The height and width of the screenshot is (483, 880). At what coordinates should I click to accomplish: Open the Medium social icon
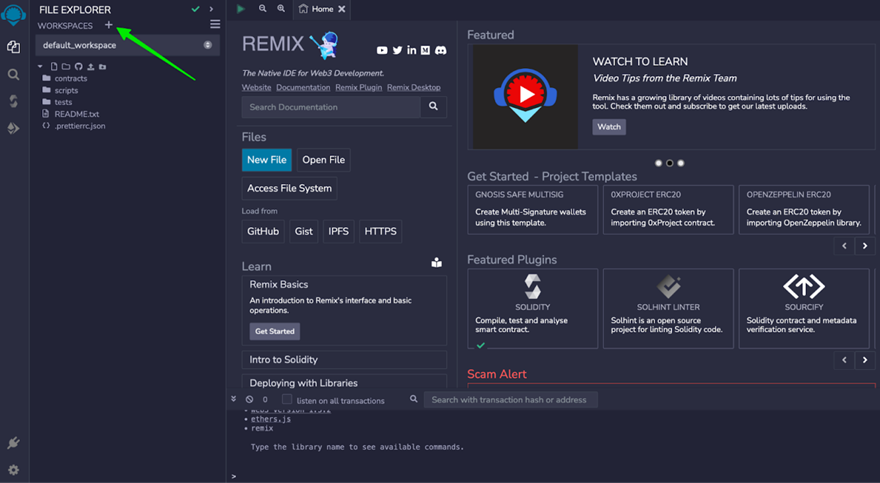click(x=425, y=50)
